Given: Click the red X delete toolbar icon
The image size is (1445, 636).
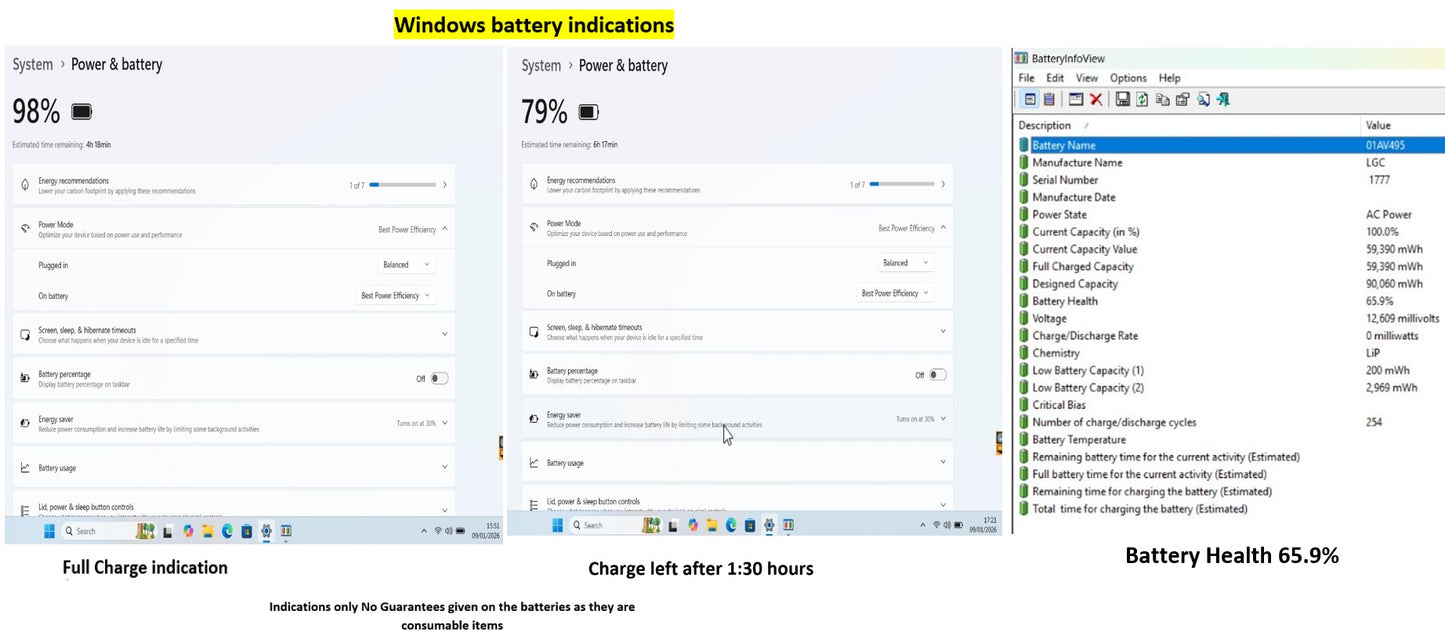Looking at the screenshot, I should click(x=1096, y=99).
